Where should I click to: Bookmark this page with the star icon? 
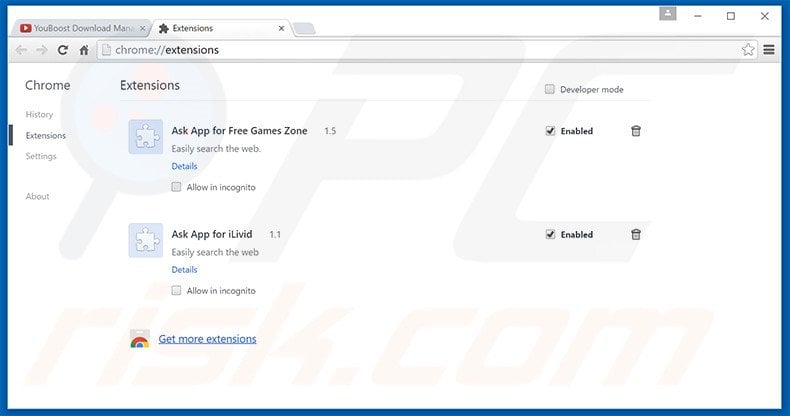pos(748,49)
